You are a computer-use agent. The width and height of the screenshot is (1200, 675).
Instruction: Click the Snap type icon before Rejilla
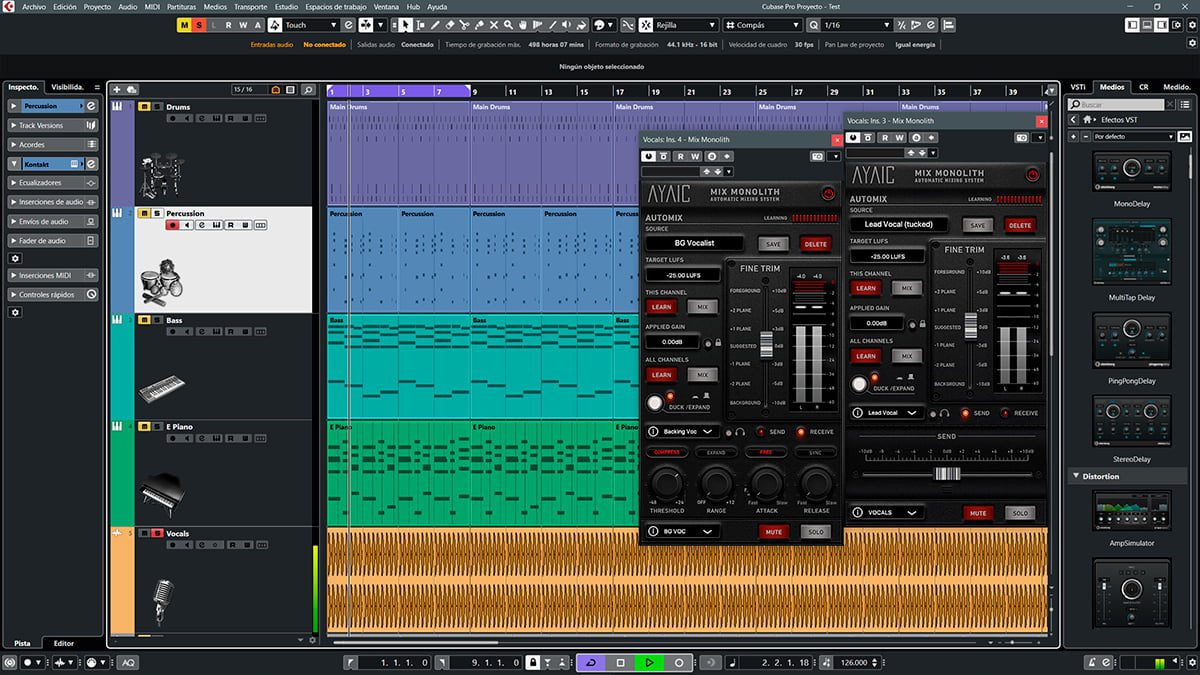coord(646,24)
